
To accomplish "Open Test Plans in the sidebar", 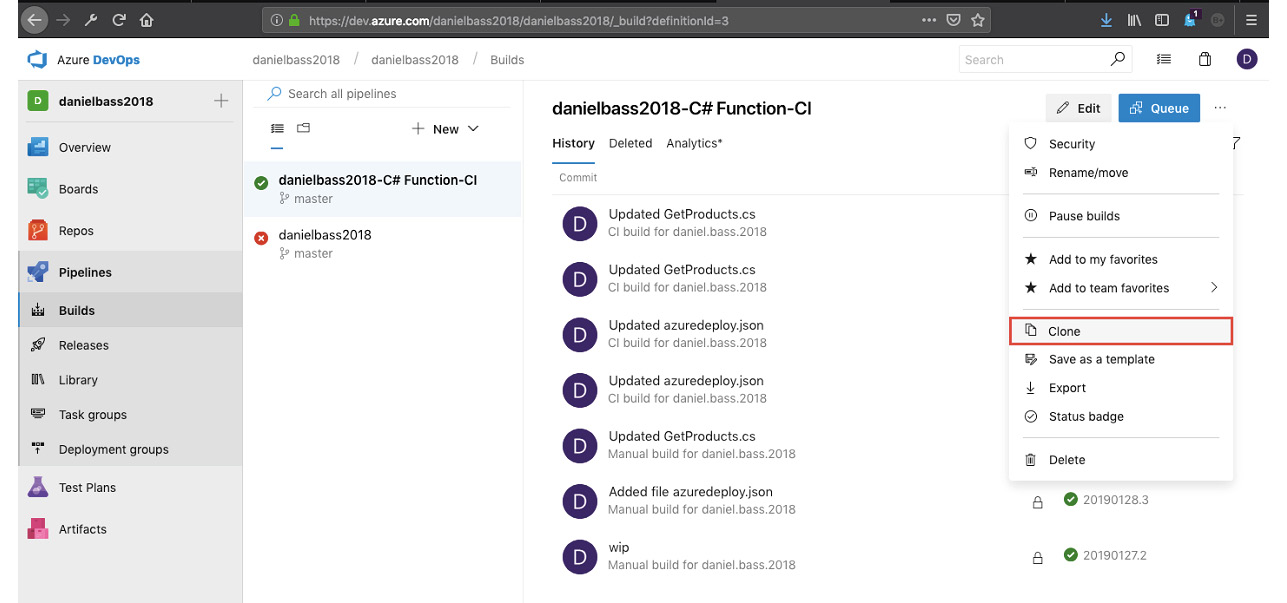I will pos(130,488).
